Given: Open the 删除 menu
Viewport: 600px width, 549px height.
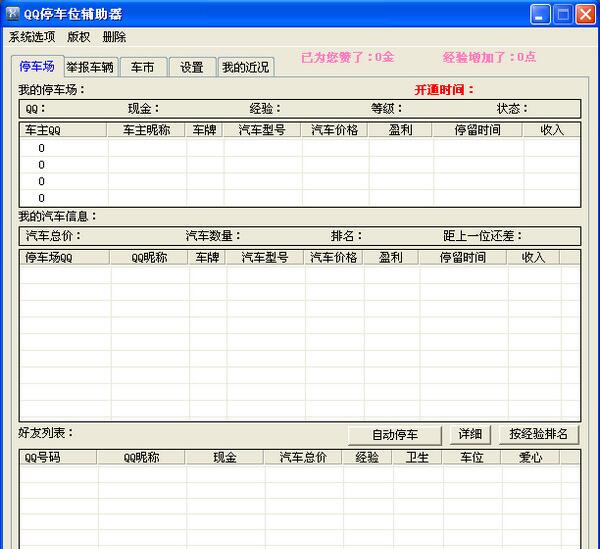Looking at the screenshot, I should coord(114,37).
